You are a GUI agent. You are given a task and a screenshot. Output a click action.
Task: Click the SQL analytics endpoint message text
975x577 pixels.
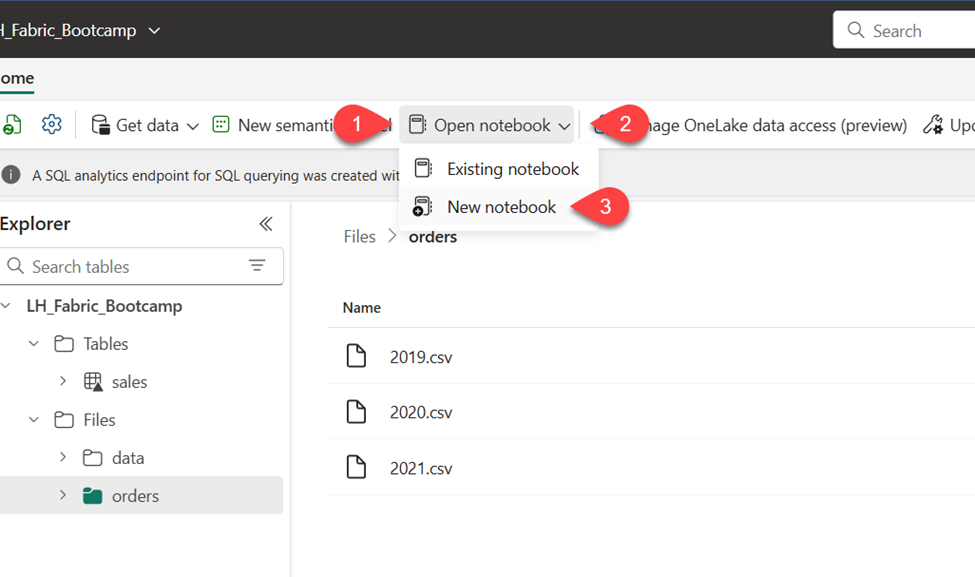(216, 176)
